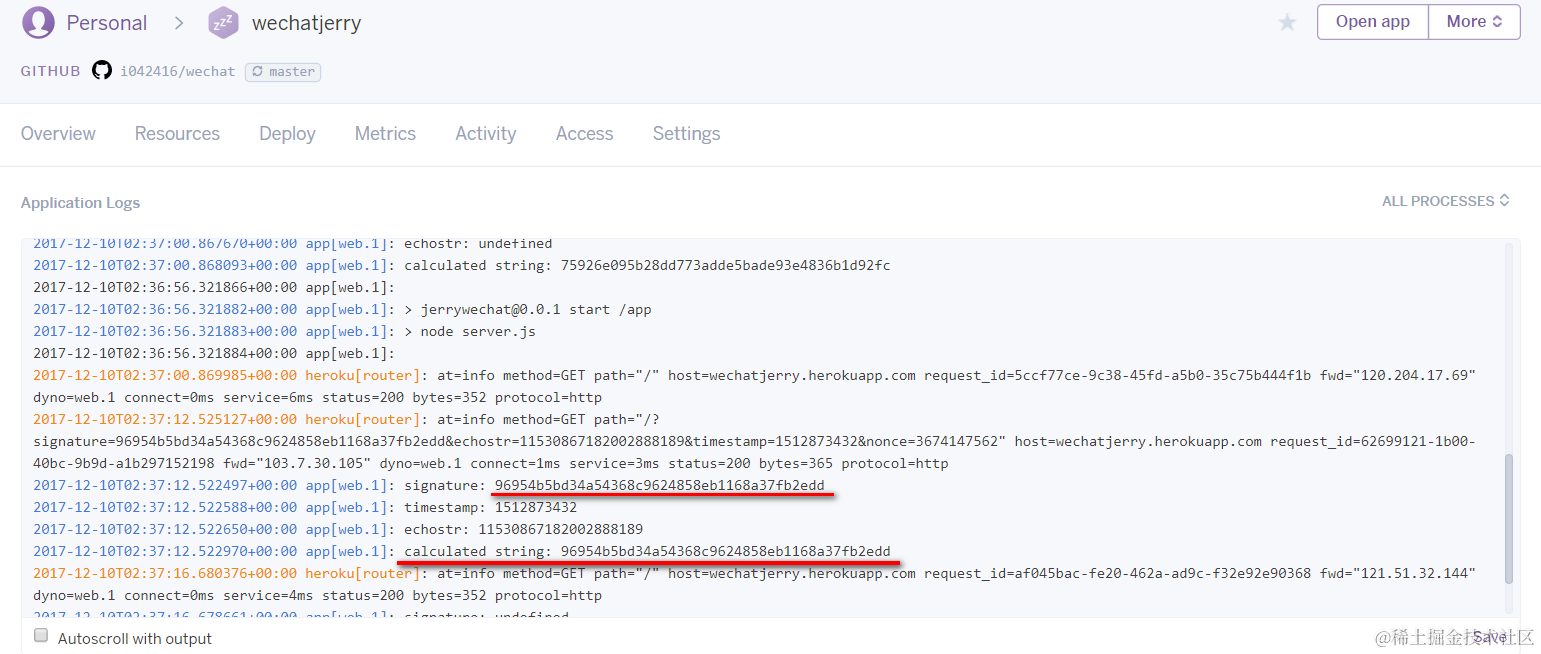
Task: Click the router log with fwd="120.204.17.69"
Action: tap(754, 386)
